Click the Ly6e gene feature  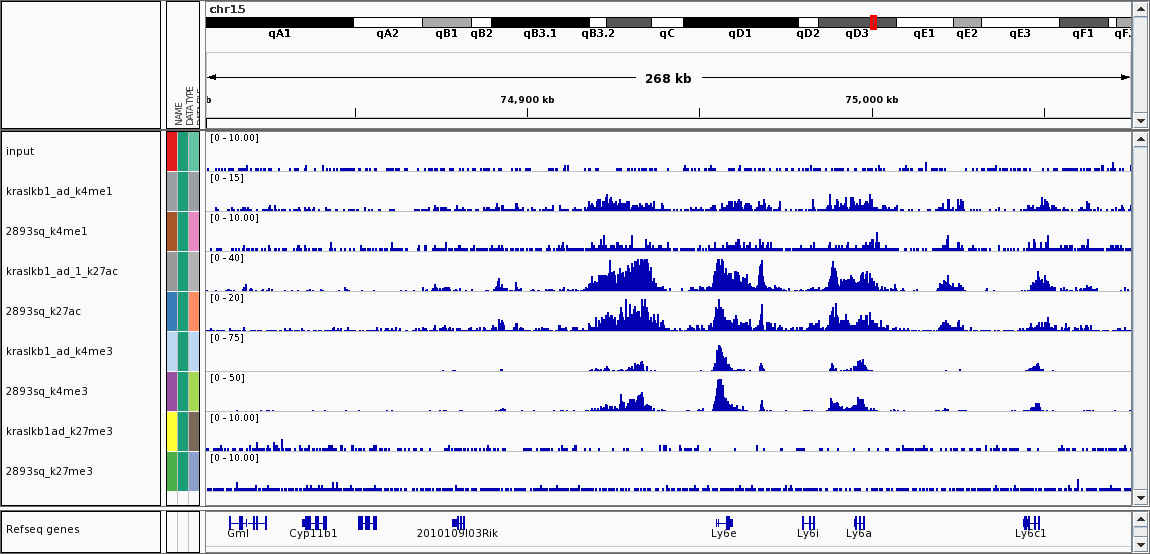coord(723,522)
